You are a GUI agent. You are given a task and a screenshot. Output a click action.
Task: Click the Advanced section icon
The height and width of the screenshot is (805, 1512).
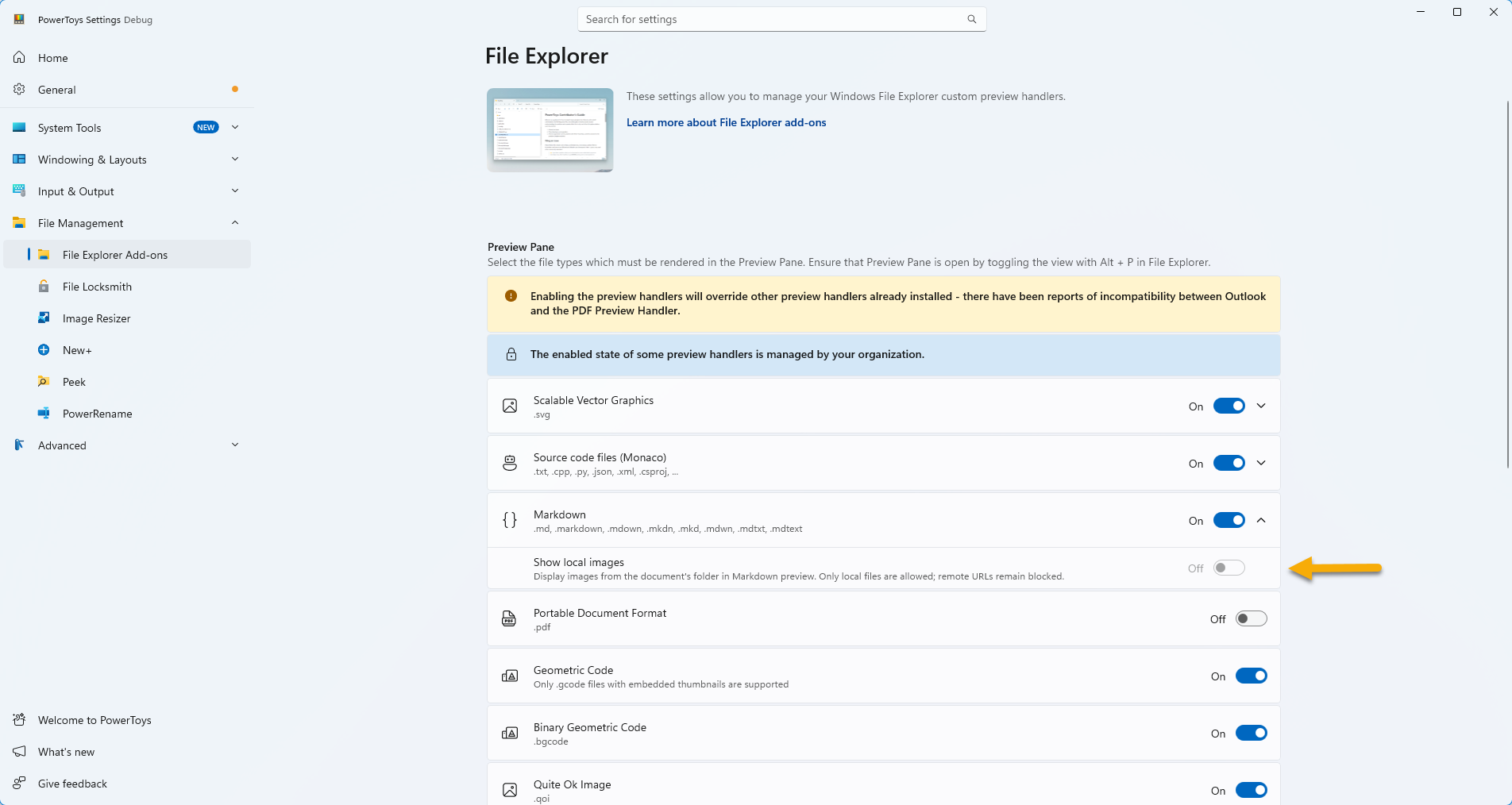(19, 445)
